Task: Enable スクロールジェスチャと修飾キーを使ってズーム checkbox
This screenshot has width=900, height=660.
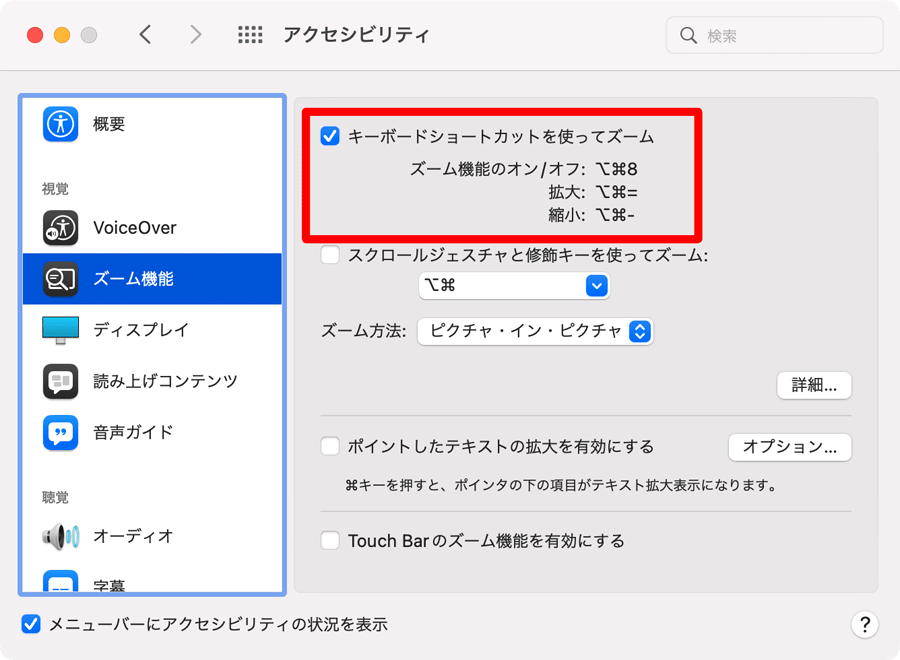Action: pos(330,254)
